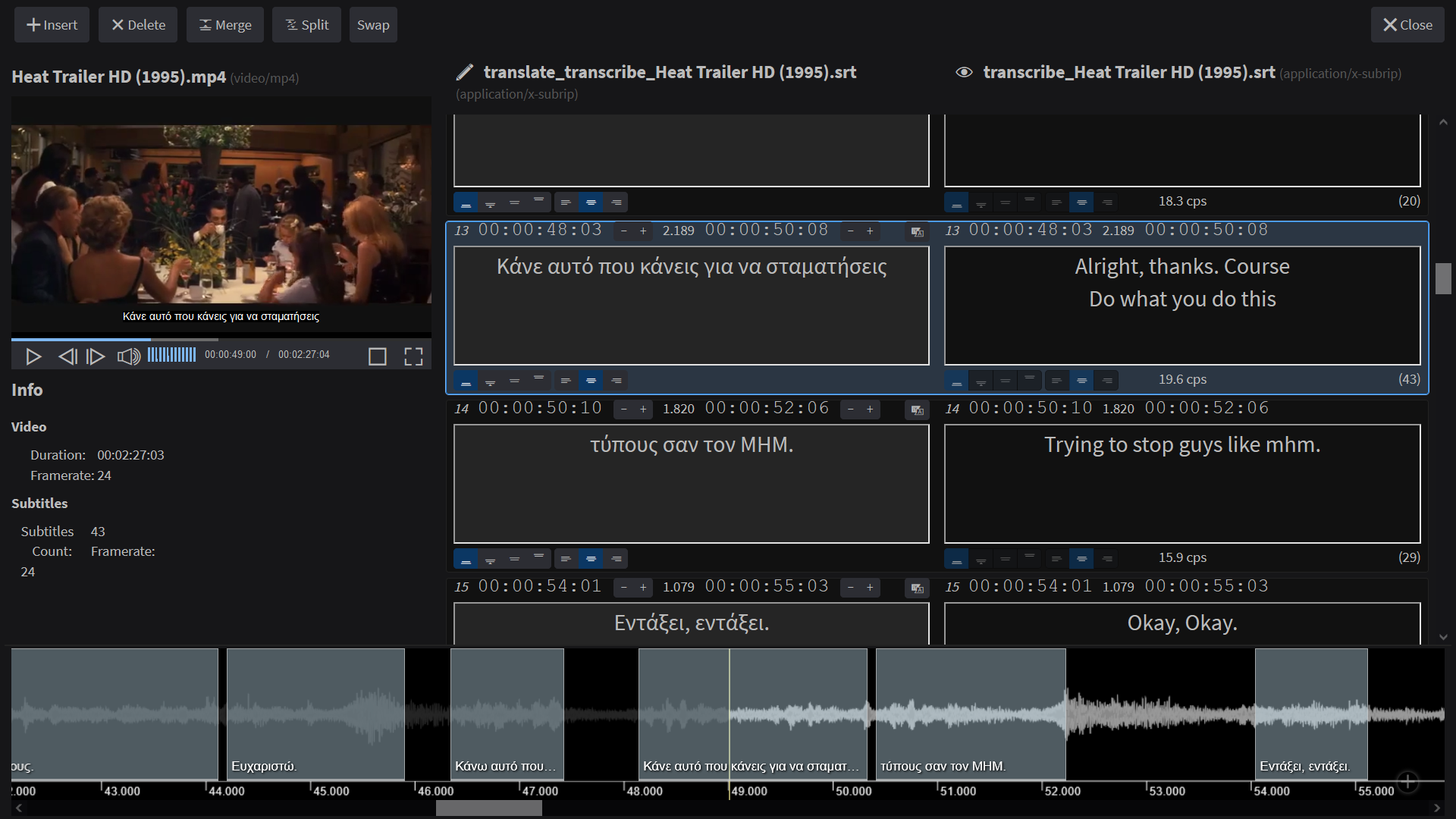This screenshot has width=1456, height=819.
Task: Step one frame backward in video
Action: pos(67,356)
